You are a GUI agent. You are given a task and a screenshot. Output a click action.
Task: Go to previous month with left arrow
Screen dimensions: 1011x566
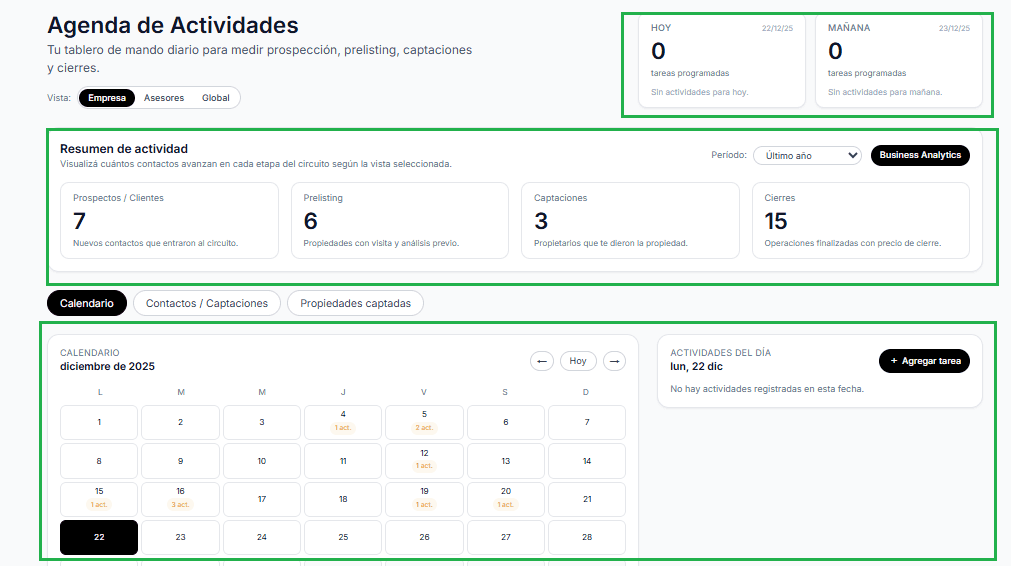tap(542, 361)
